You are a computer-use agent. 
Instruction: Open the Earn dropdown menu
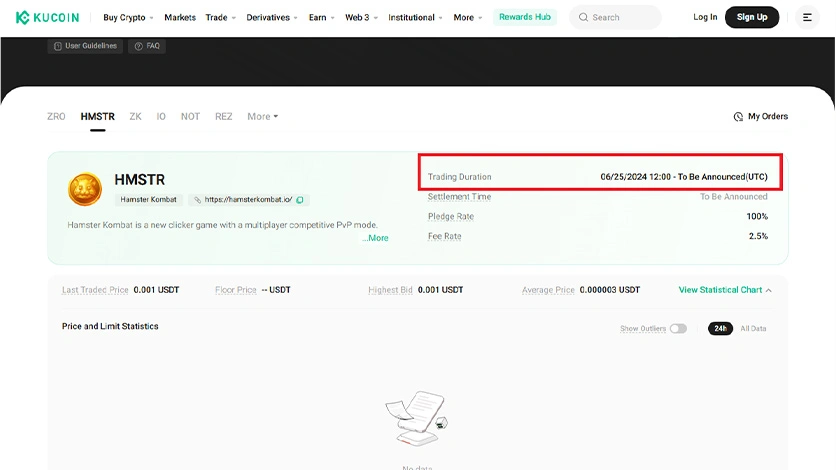[x=321, y=18]
